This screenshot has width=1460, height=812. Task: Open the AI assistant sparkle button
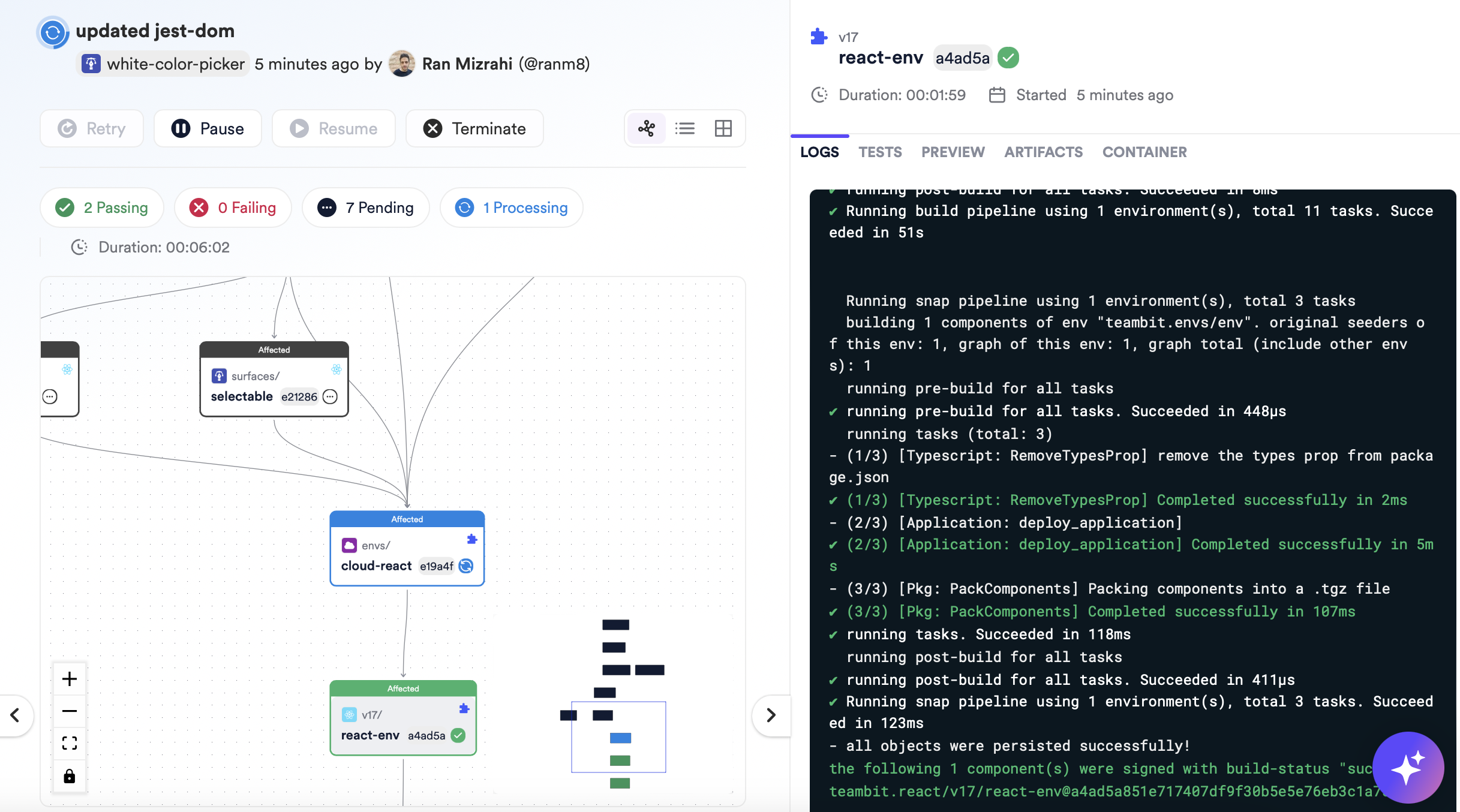tap(1408, 768)
